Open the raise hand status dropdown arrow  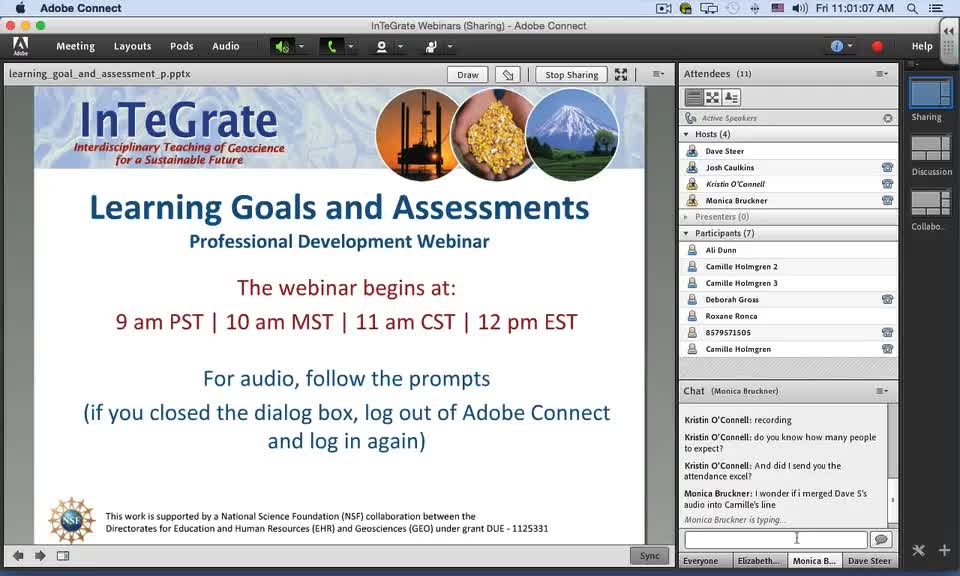point(450,46)
